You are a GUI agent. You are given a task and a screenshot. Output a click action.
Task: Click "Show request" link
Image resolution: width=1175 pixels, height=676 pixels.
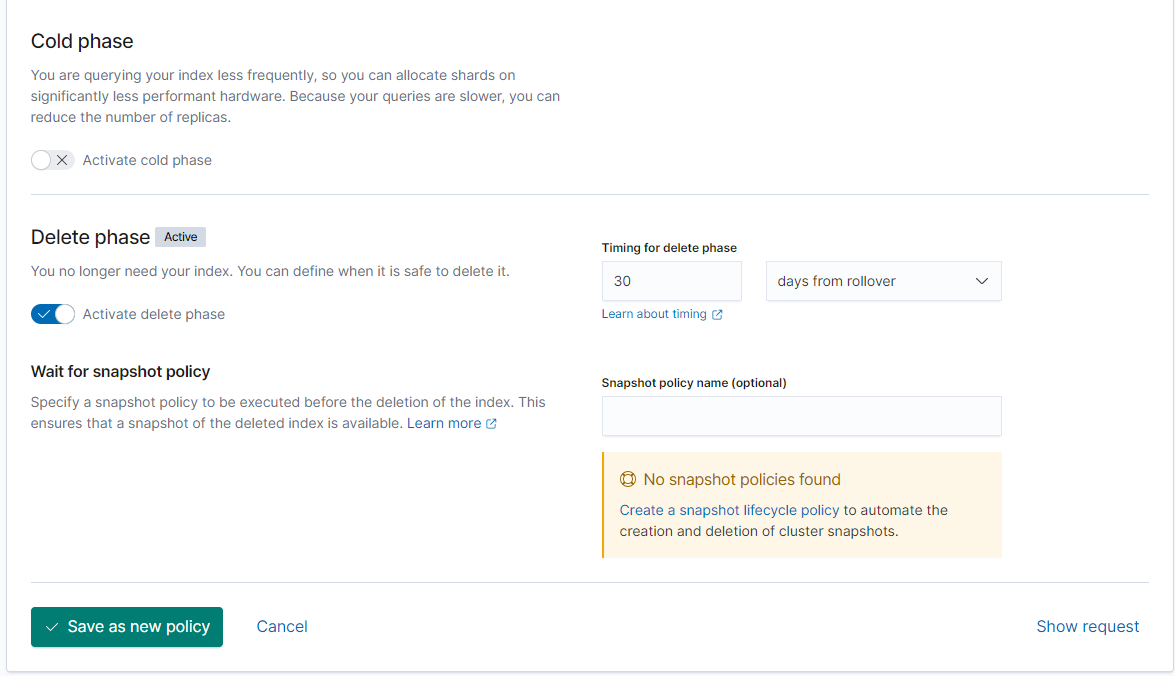coord(1087,627)
